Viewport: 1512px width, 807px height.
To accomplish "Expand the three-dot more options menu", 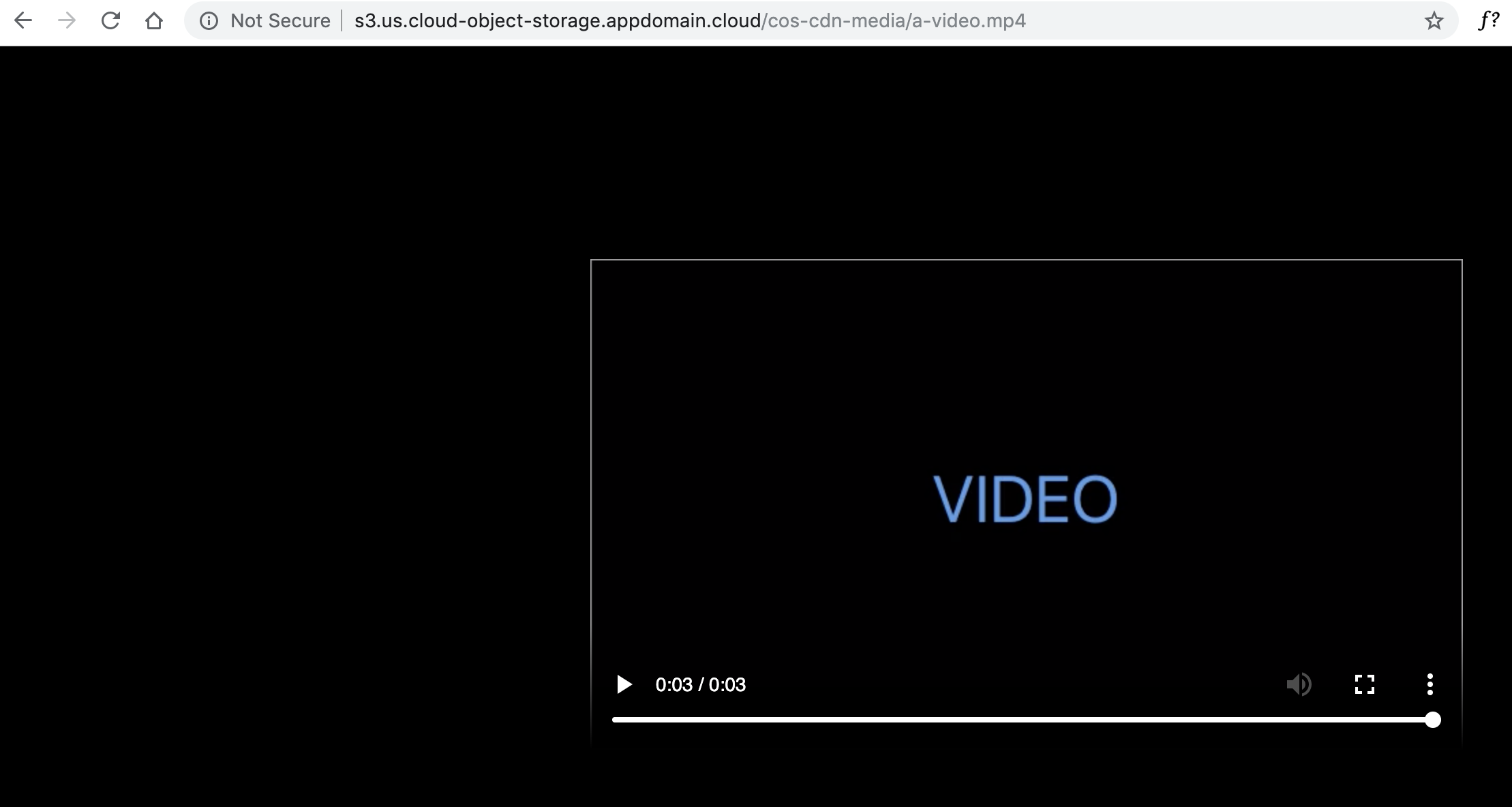I will click(1428, 684).
